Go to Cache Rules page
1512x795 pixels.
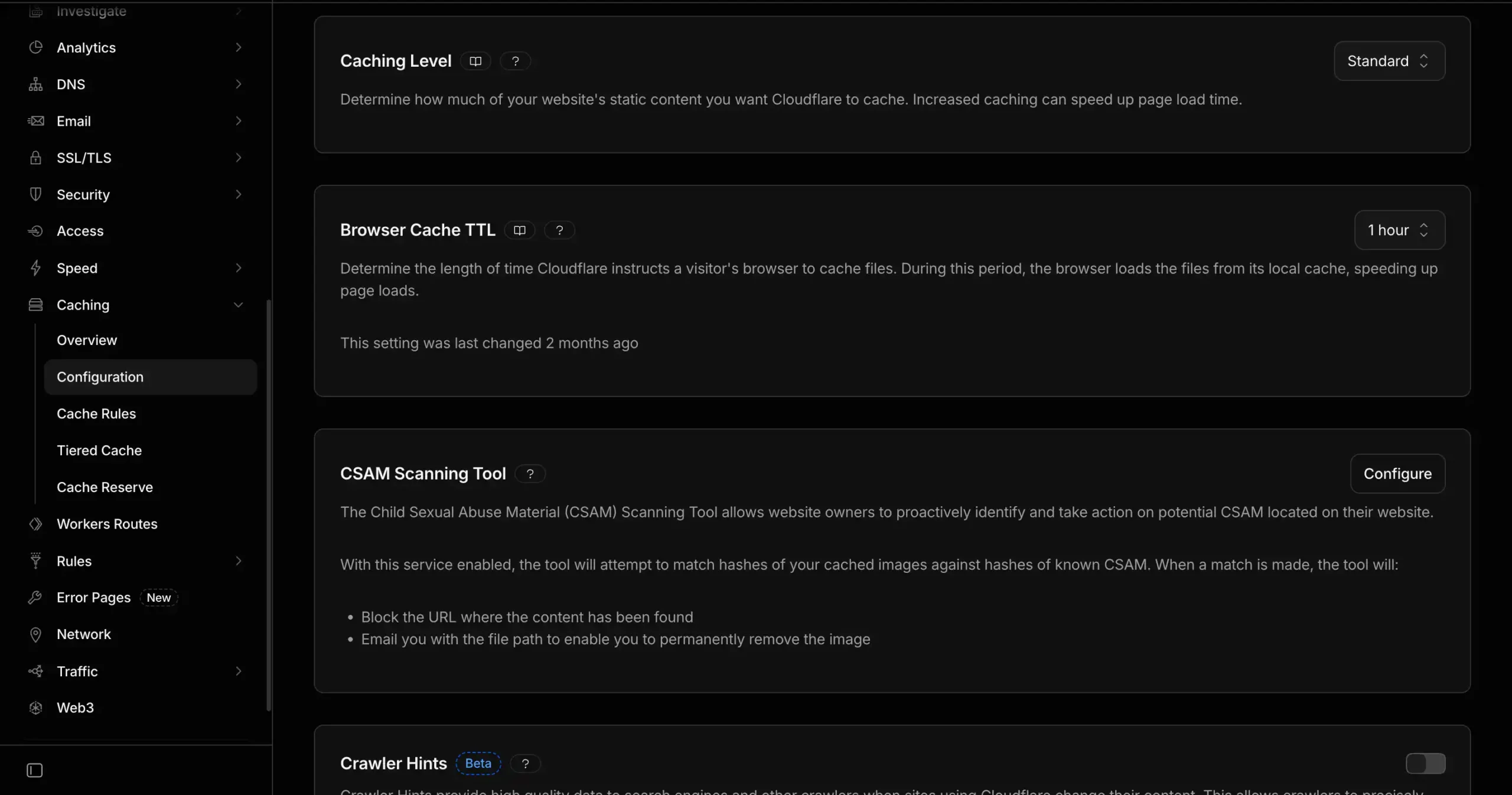click(96, 413)
